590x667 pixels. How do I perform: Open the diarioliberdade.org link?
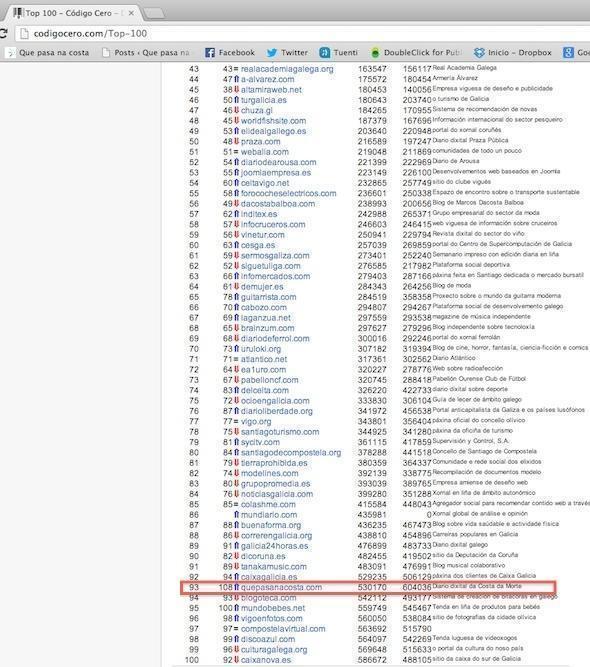pyautogui.click(x=277, y=411)
